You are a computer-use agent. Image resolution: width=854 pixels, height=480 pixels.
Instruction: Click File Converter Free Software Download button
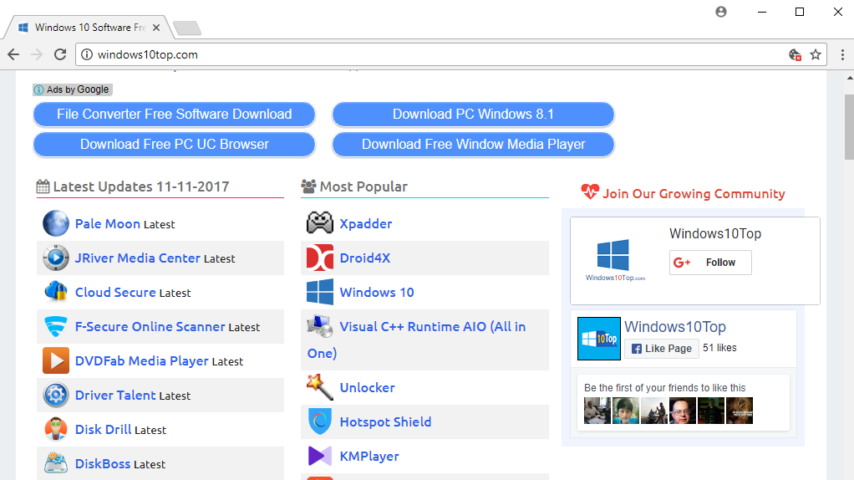coord(174,114)
